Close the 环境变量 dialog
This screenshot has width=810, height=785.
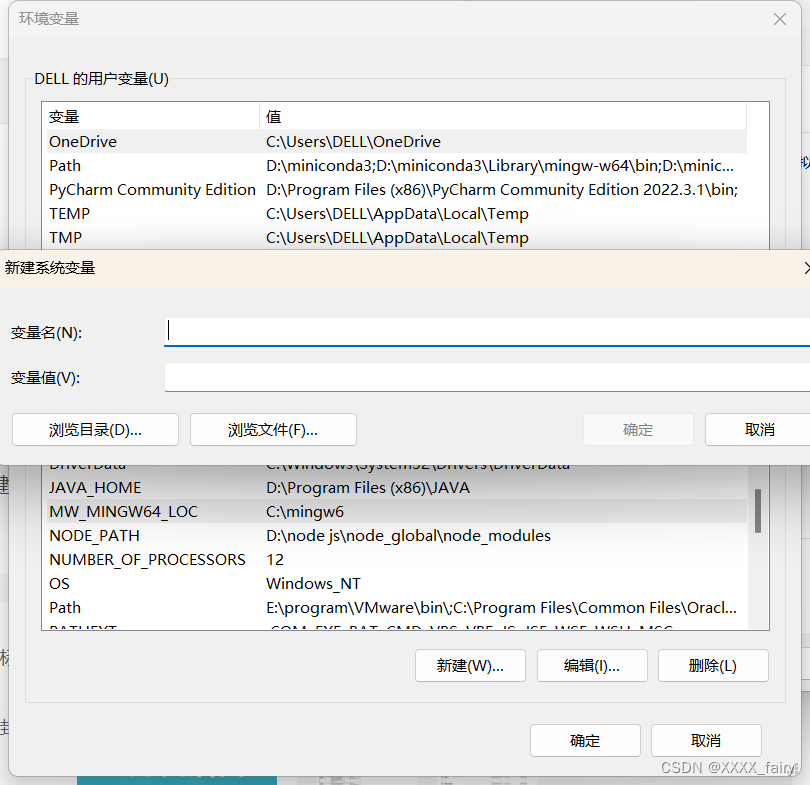pyautogui.click(x=779, y=18)
